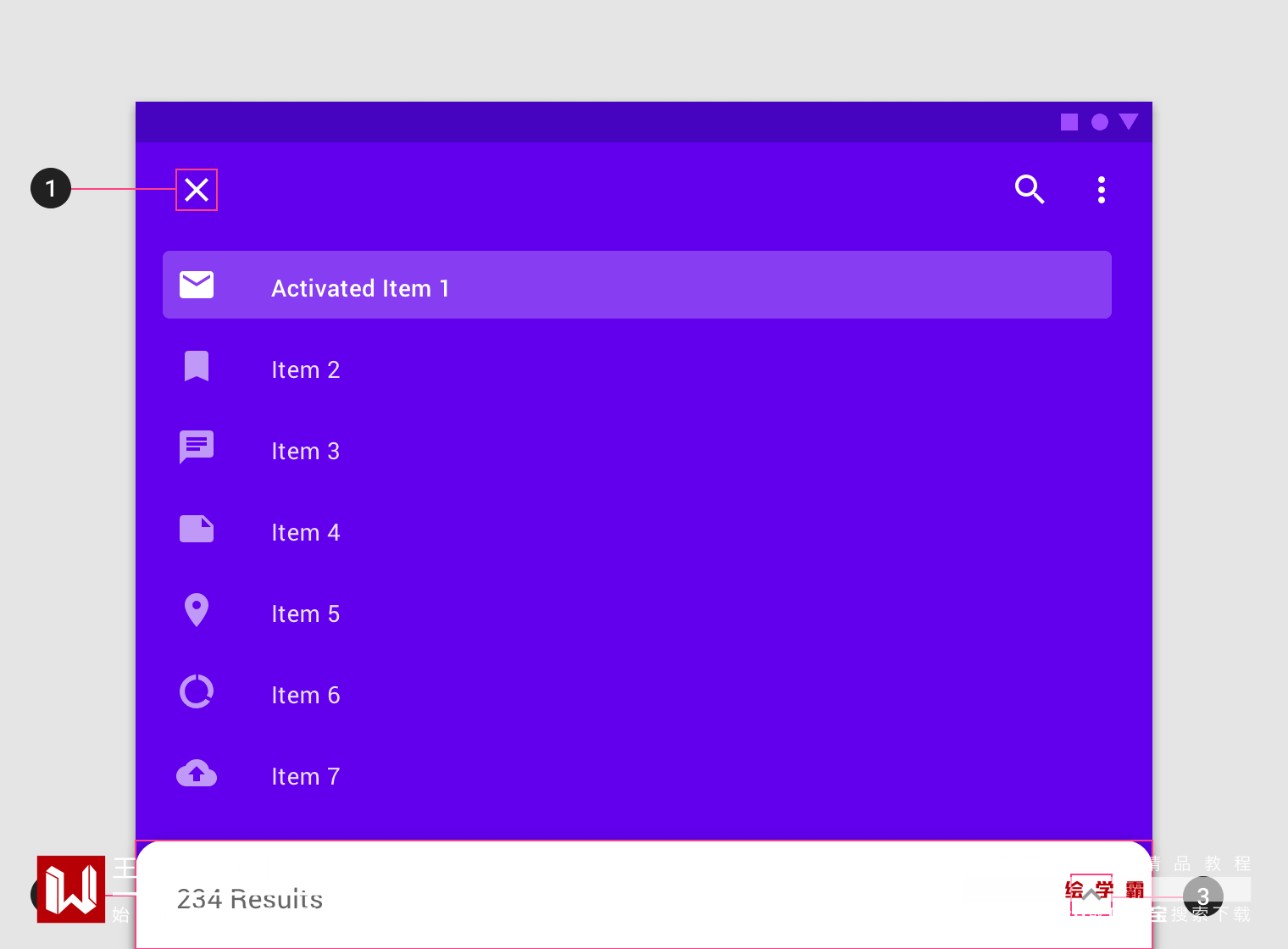Close the navigation menu with the X icon

[197, 190]
